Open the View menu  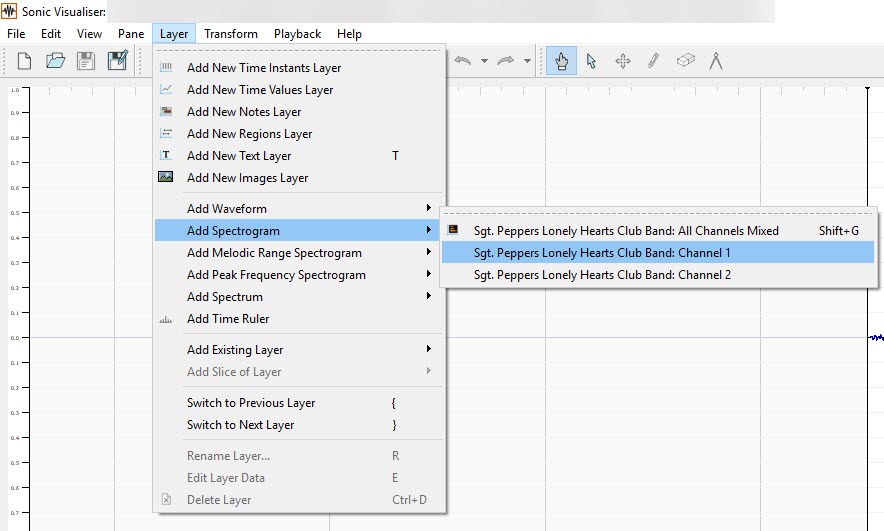click(89, 34)
